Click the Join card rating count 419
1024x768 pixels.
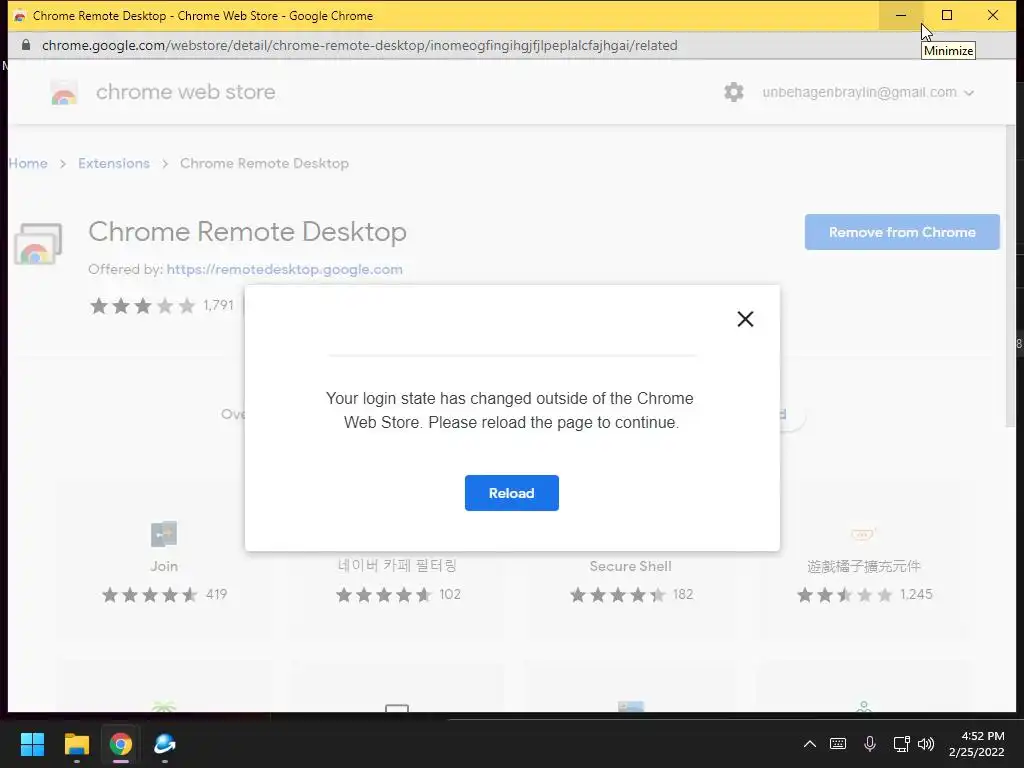(216, 594)
